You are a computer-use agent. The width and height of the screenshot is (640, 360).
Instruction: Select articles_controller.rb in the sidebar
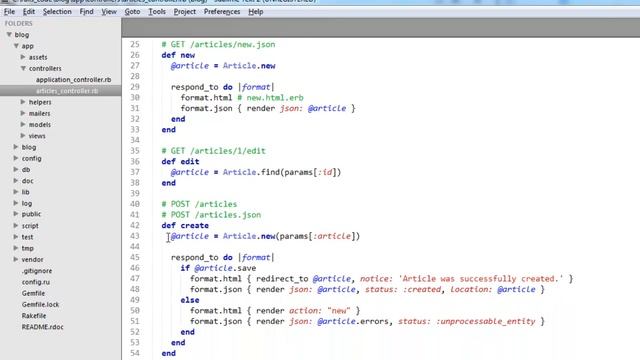click(x=67, y=91)
